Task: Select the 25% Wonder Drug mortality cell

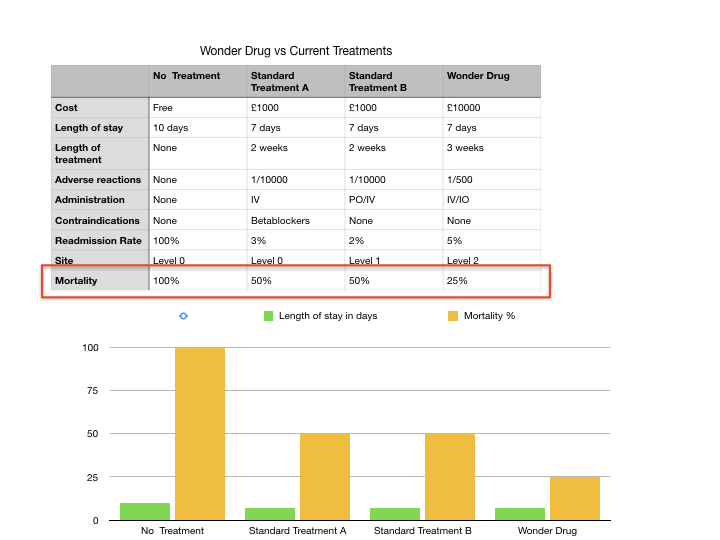Action: pos(492,281)
